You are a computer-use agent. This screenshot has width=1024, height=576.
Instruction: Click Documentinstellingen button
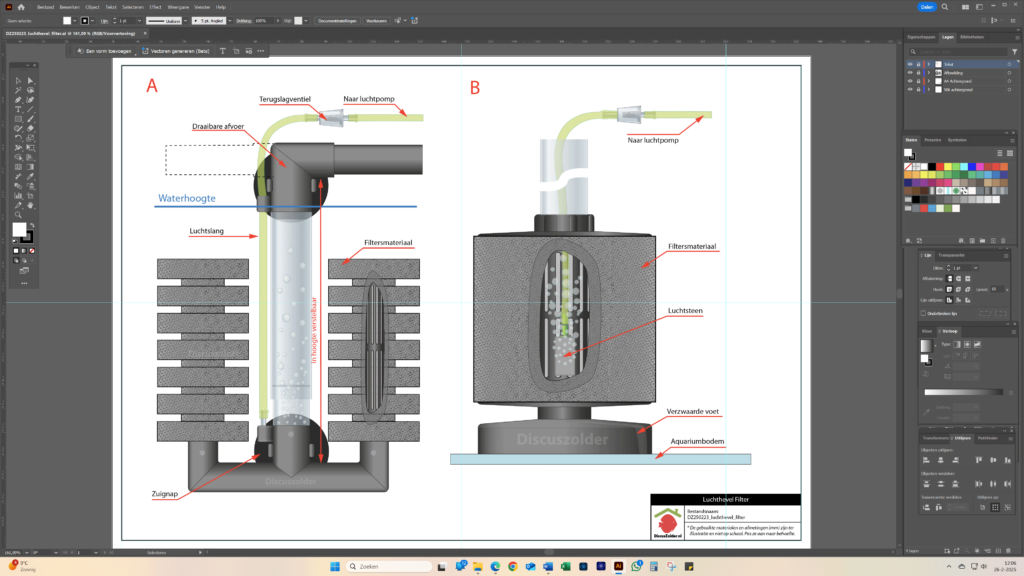click(337, 21)
